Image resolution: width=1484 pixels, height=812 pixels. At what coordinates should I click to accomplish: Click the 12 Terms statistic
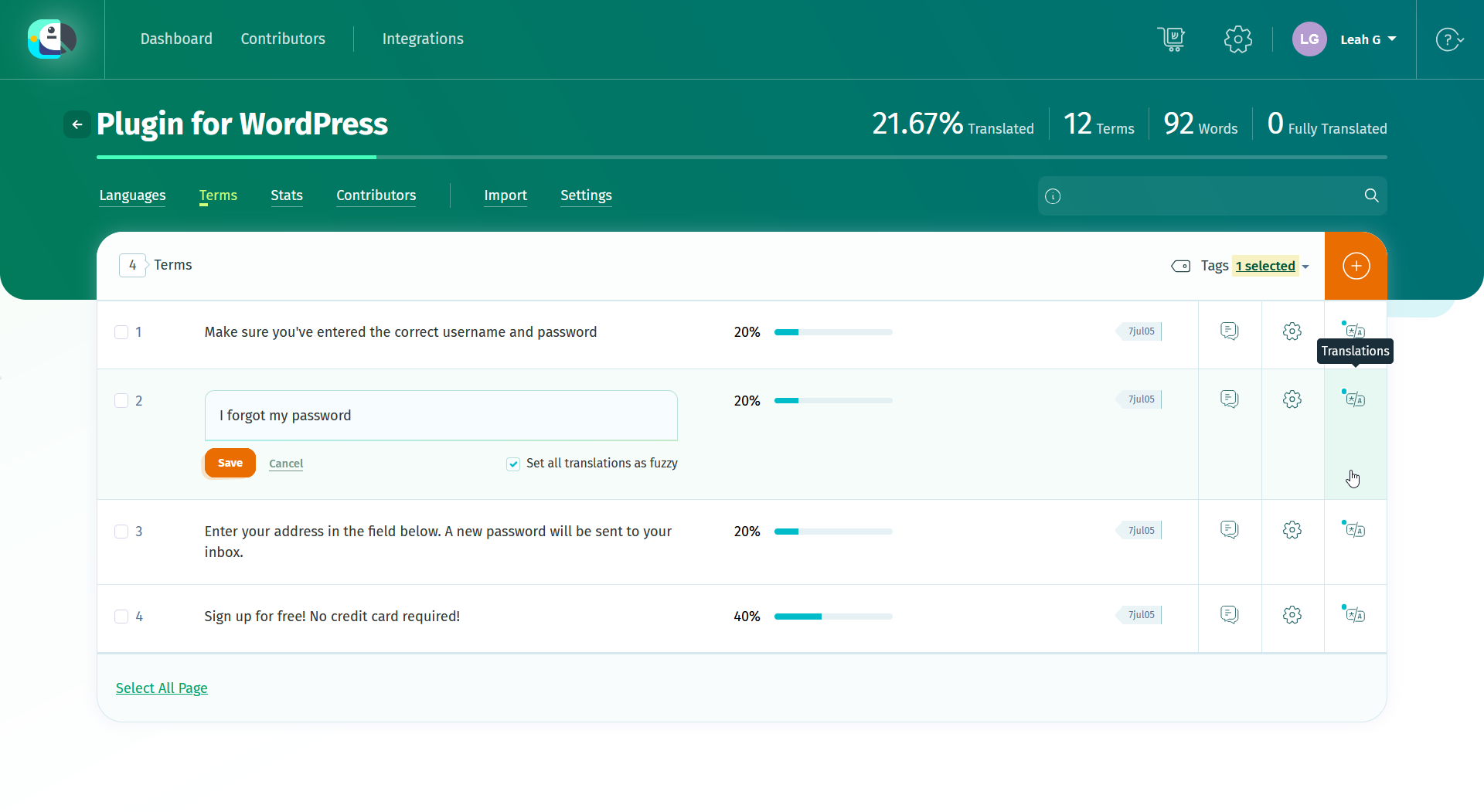(x=1099, y=124)
